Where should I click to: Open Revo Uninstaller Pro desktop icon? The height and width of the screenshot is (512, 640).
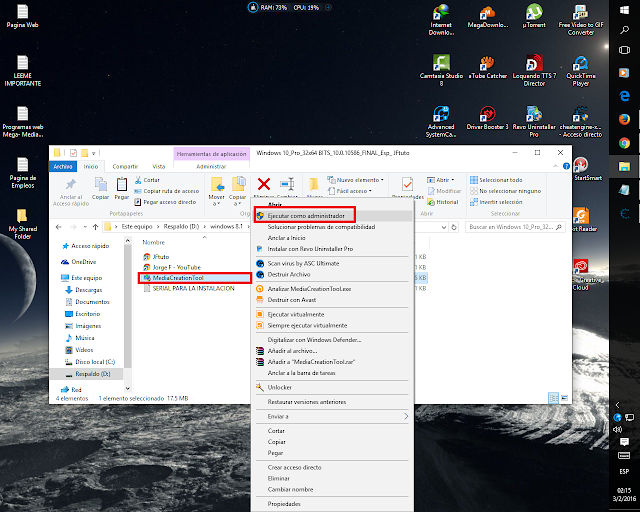pyautogui.click(x=534, y=122)
